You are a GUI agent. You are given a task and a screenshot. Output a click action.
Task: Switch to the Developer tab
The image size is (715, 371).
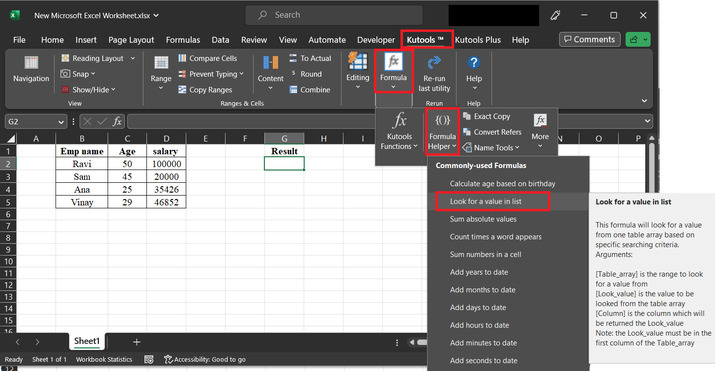376,40
